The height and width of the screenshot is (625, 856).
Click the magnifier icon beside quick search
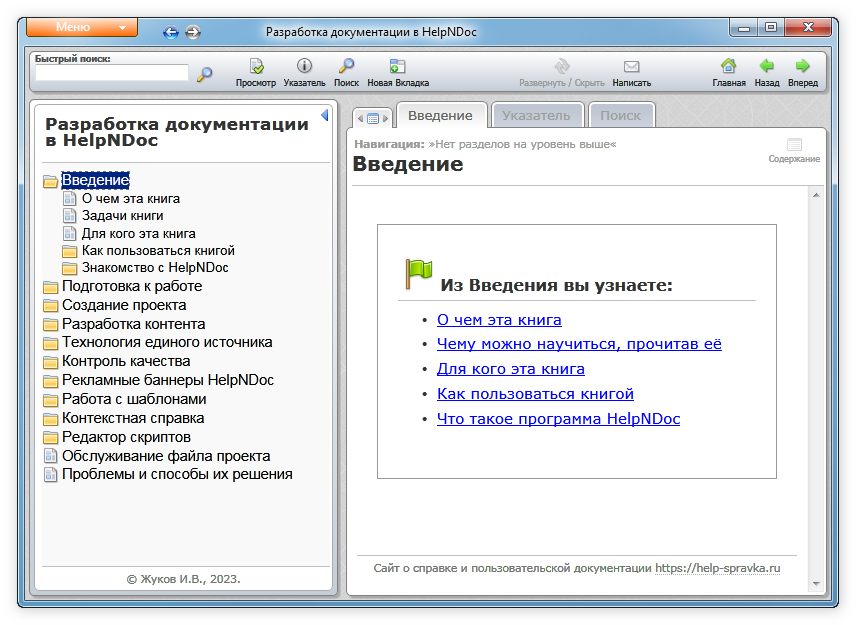pyautogui.click(x=205, y=74)
